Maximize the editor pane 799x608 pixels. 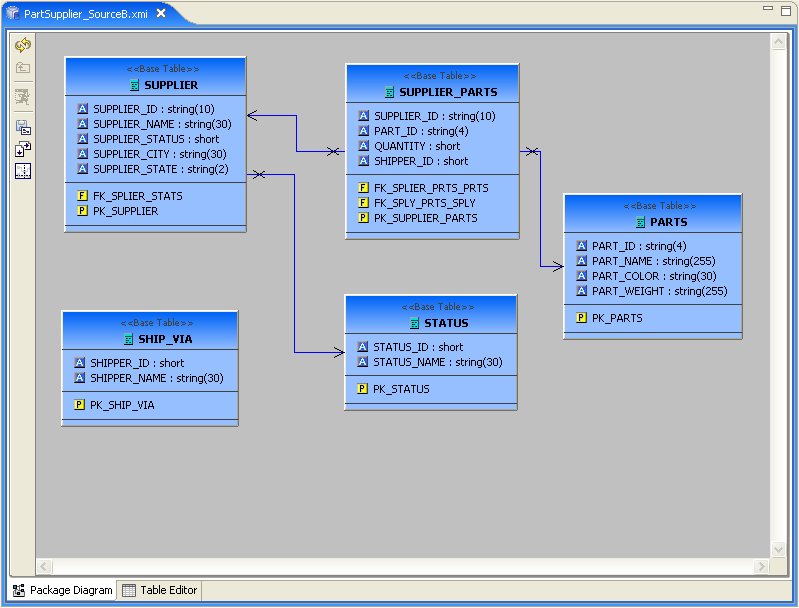click(x=785, y=9)
